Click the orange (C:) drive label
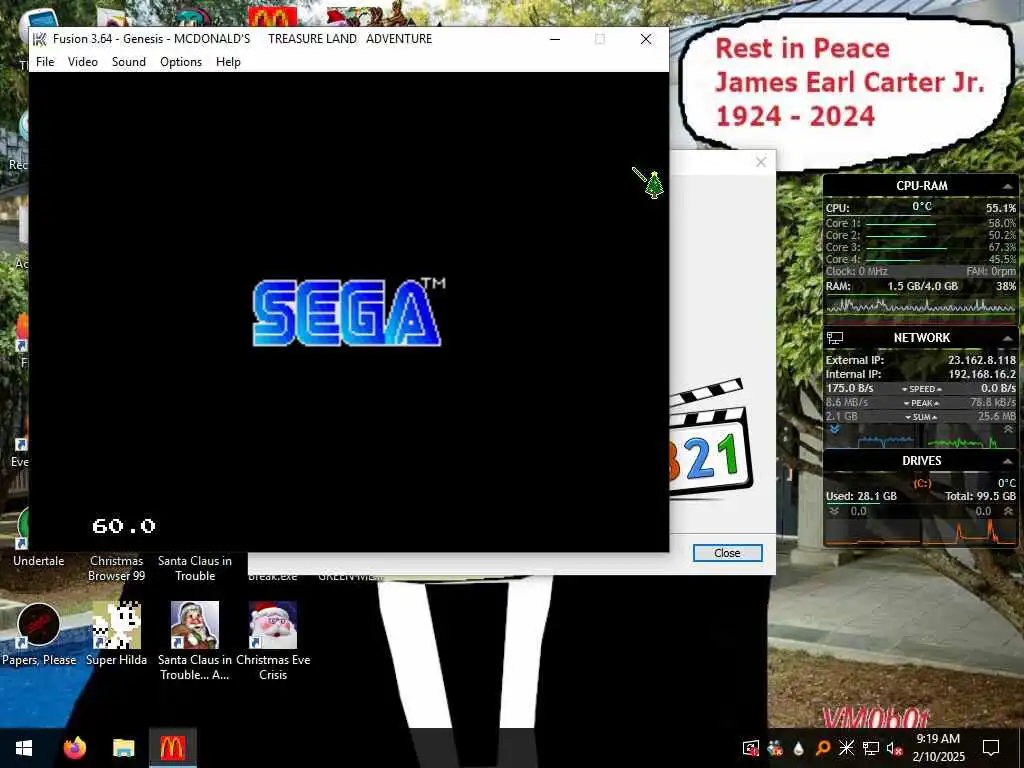Screen dimensions: 1024x768 [x=922, y=483]
